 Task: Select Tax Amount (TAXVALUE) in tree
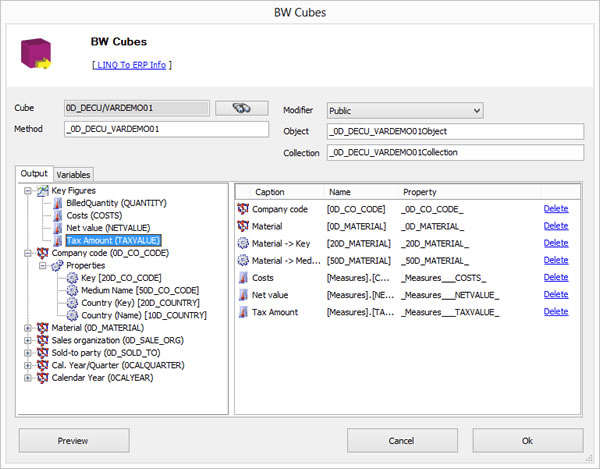tap(106, 240)
